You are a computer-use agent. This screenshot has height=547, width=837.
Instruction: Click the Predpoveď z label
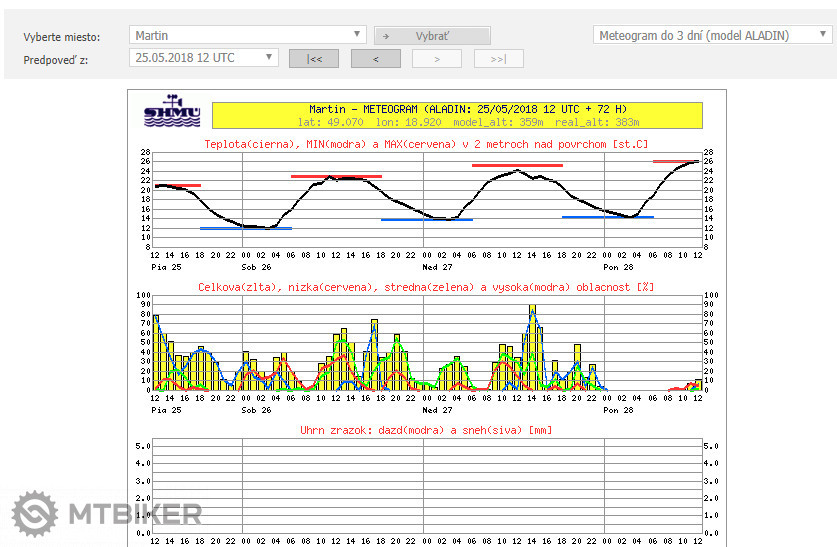click(59, 59)
